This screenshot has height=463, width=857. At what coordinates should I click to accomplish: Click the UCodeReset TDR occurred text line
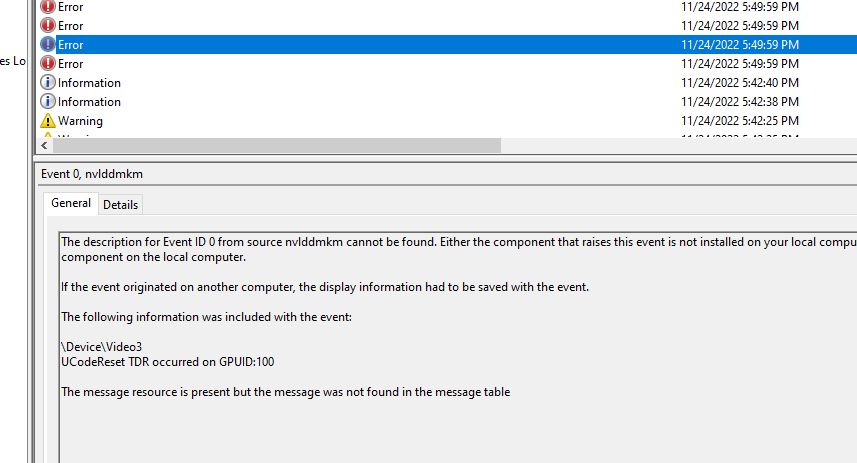tap(168, 362)
